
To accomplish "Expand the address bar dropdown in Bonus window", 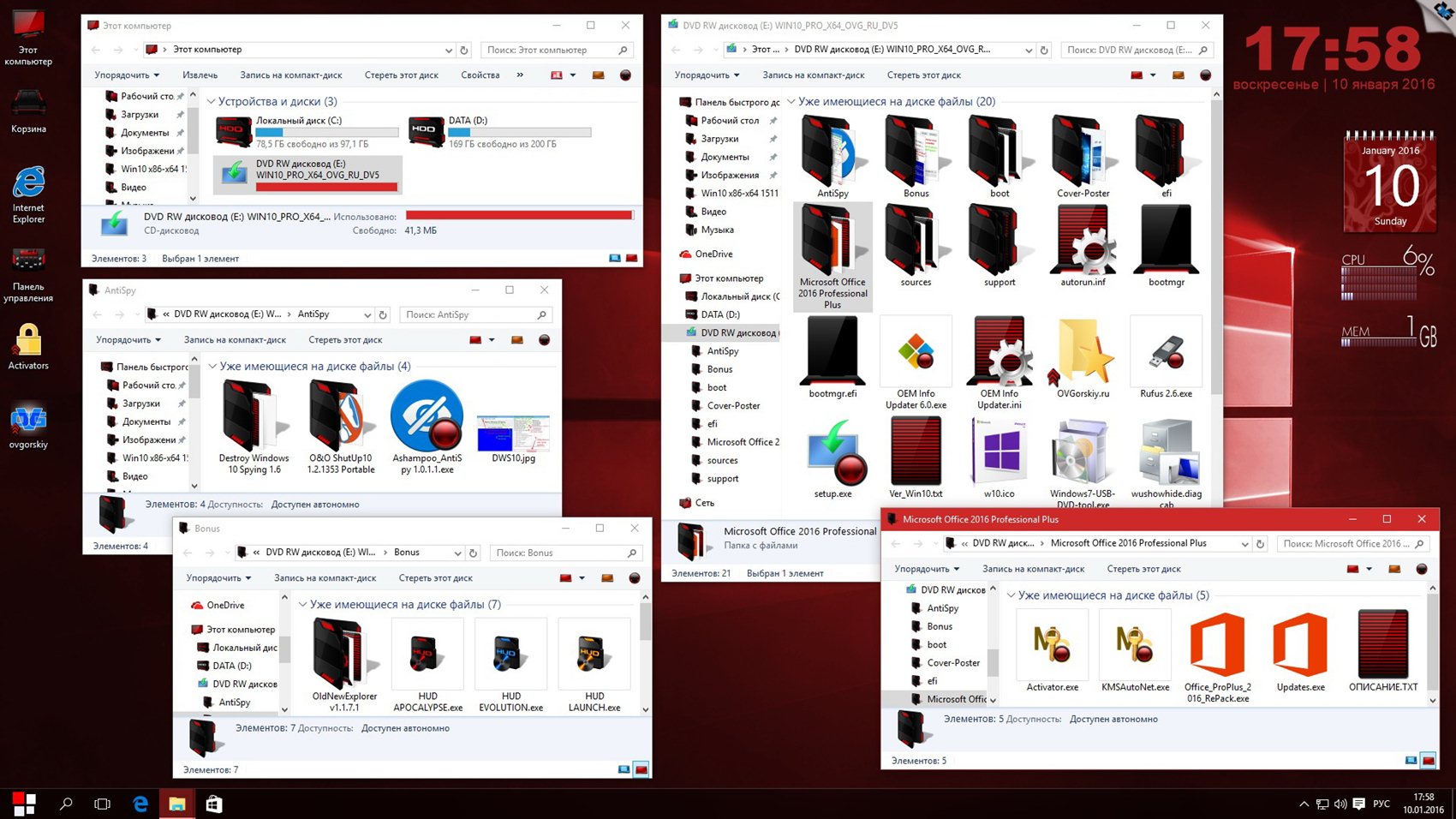I will point(457,553).
